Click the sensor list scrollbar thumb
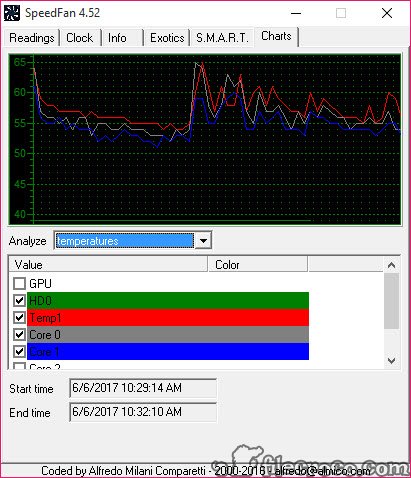The height and width of the screenshot is (478, 411). (x=392, y=301)
